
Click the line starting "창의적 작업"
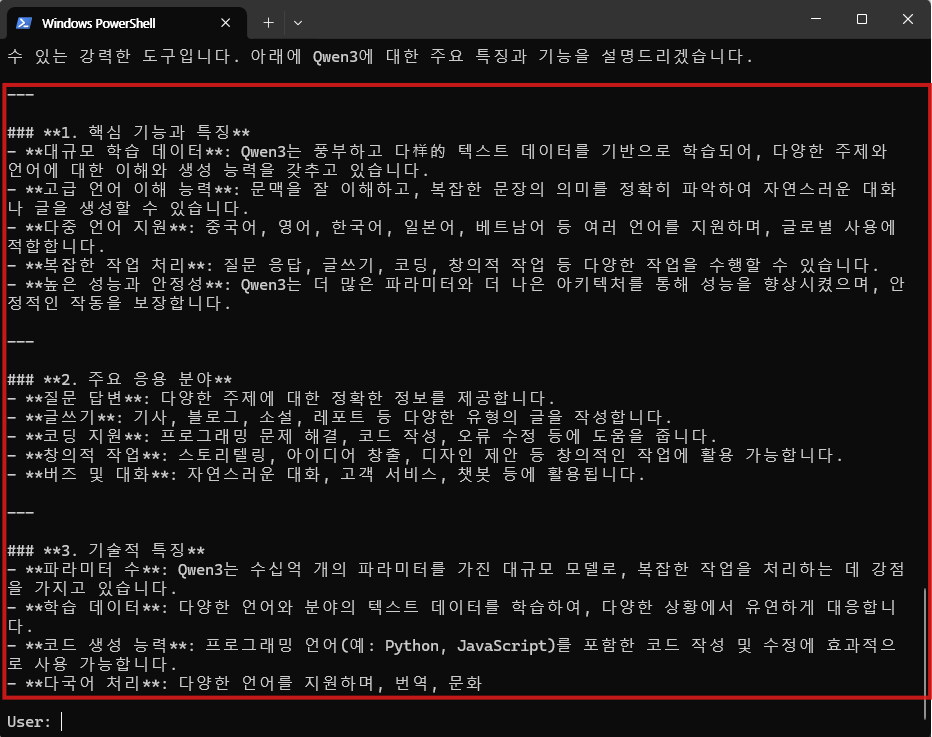(x=425, y=455)
